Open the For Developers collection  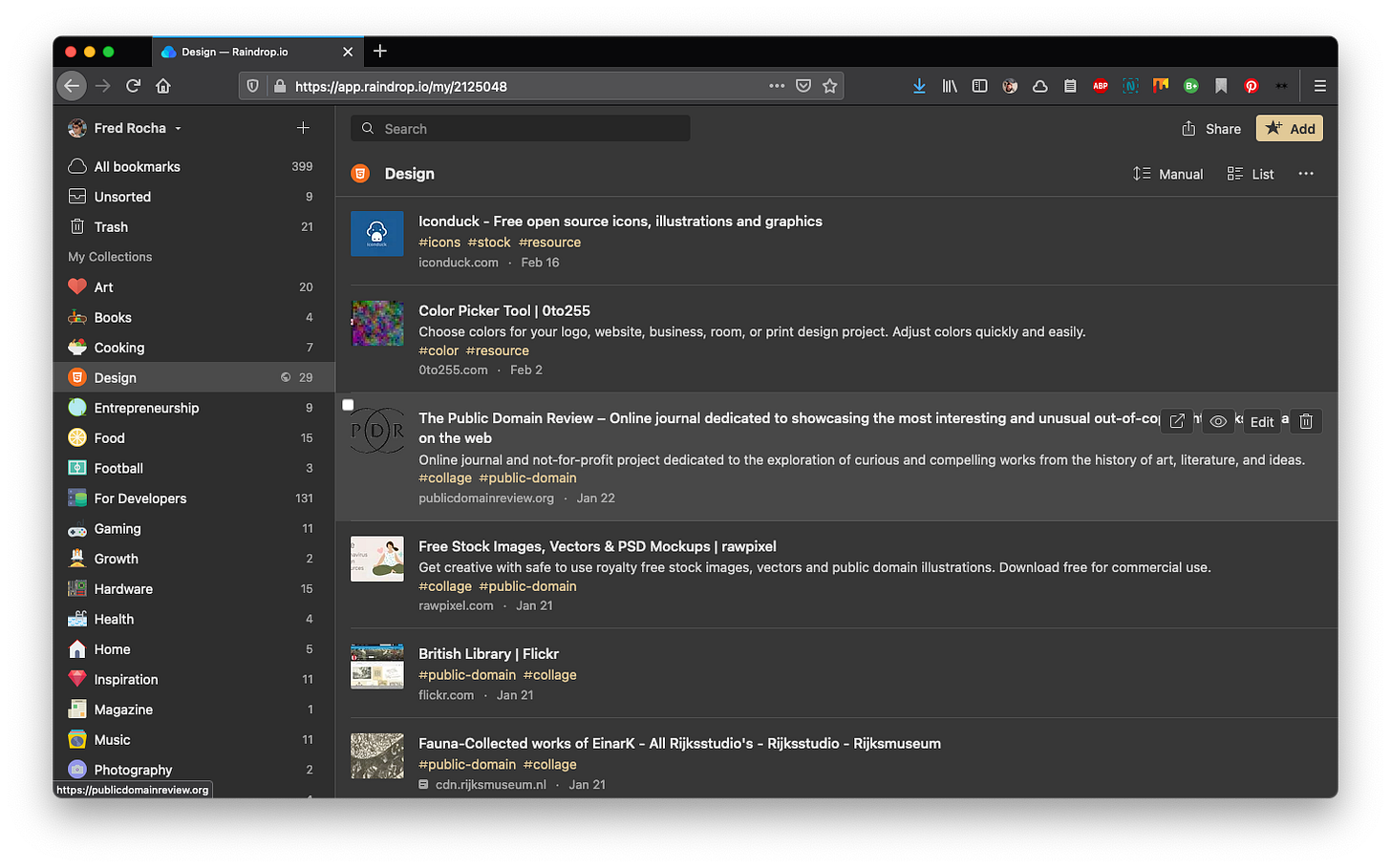pos(194,498)
